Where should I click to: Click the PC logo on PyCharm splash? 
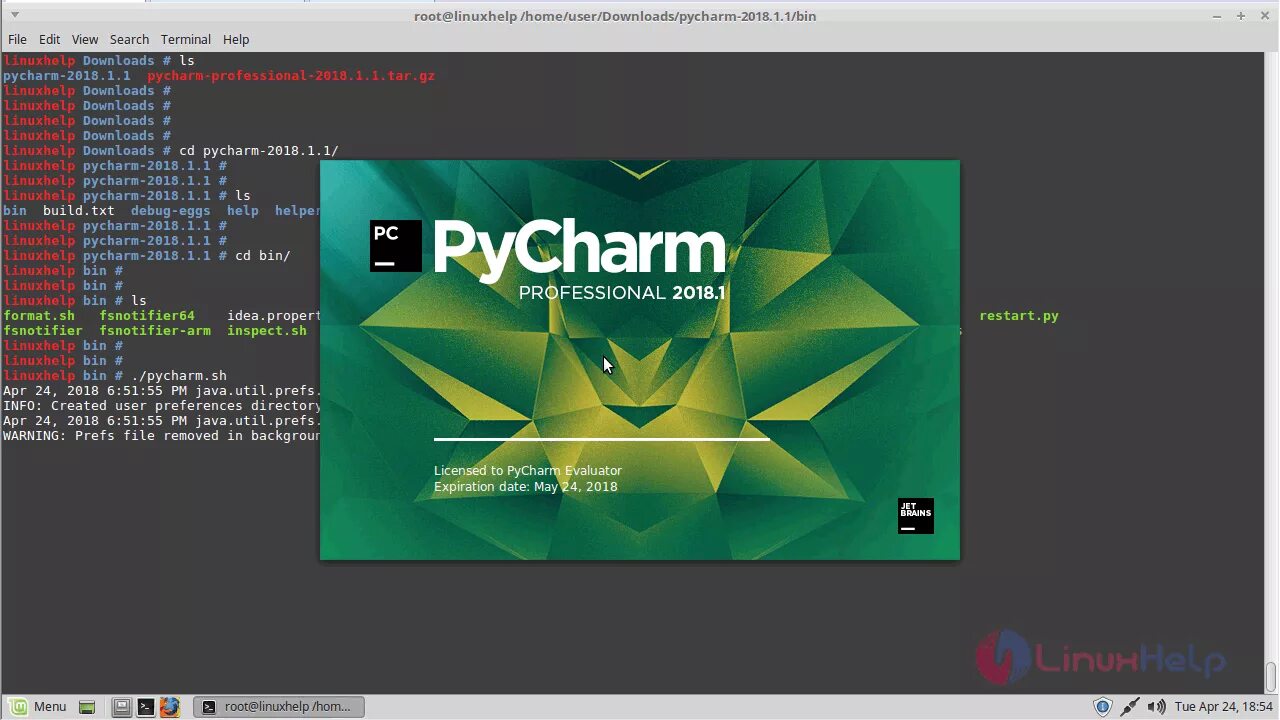point(396,246)
